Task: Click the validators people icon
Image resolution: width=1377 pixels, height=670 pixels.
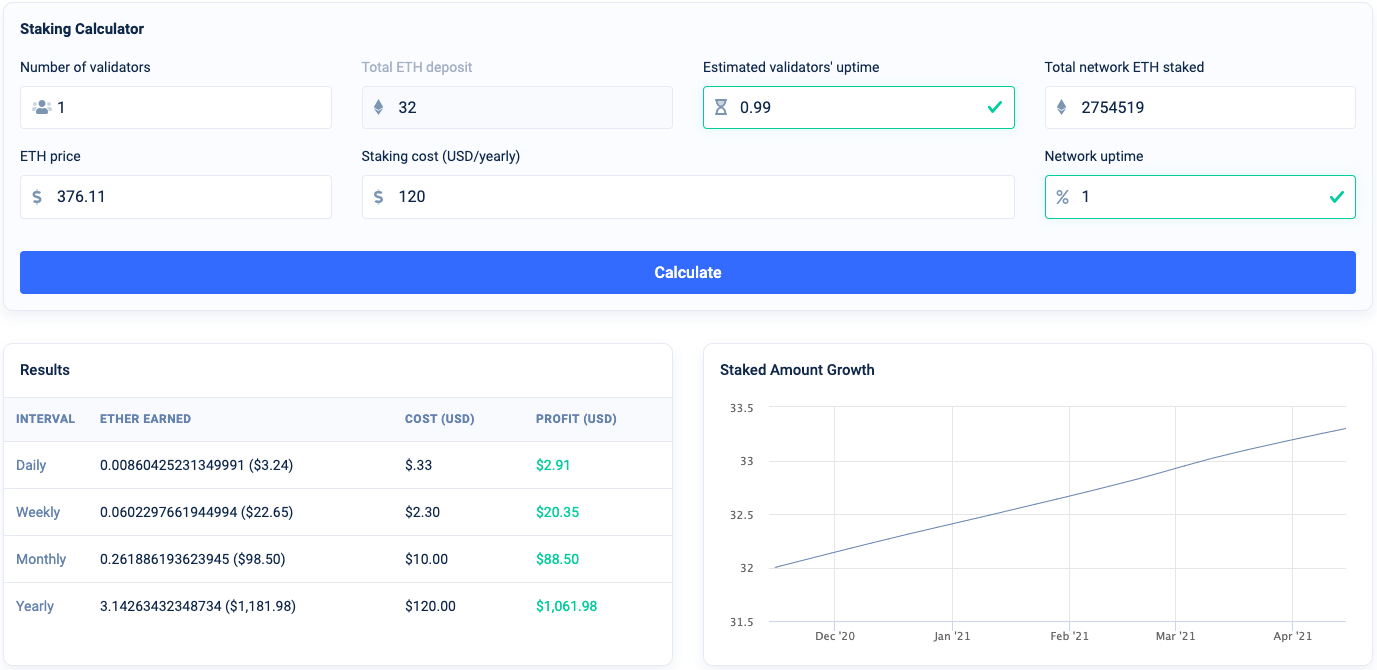Action: (x=41, y=107)
